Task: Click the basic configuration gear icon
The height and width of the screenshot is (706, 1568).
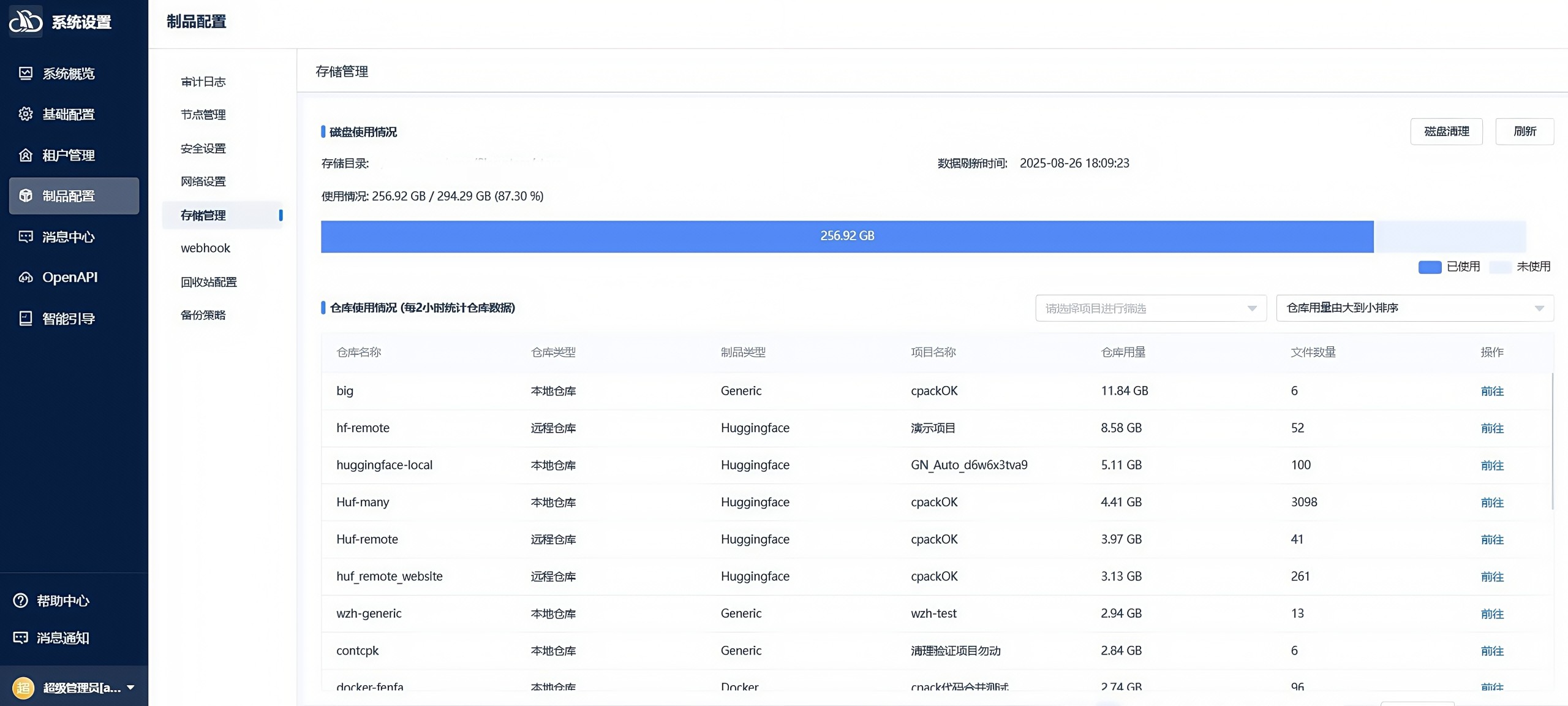Action: tap(26, 114)
